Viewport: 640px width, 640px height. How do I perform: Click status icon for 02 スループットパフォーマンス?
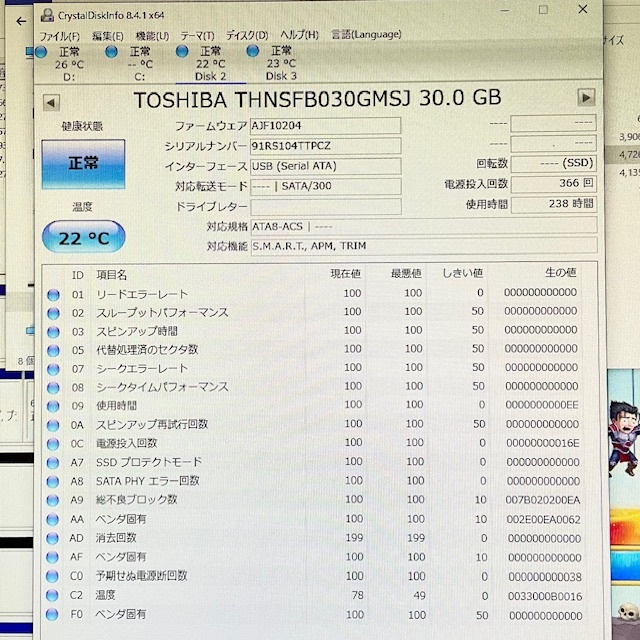pos(53,313)
